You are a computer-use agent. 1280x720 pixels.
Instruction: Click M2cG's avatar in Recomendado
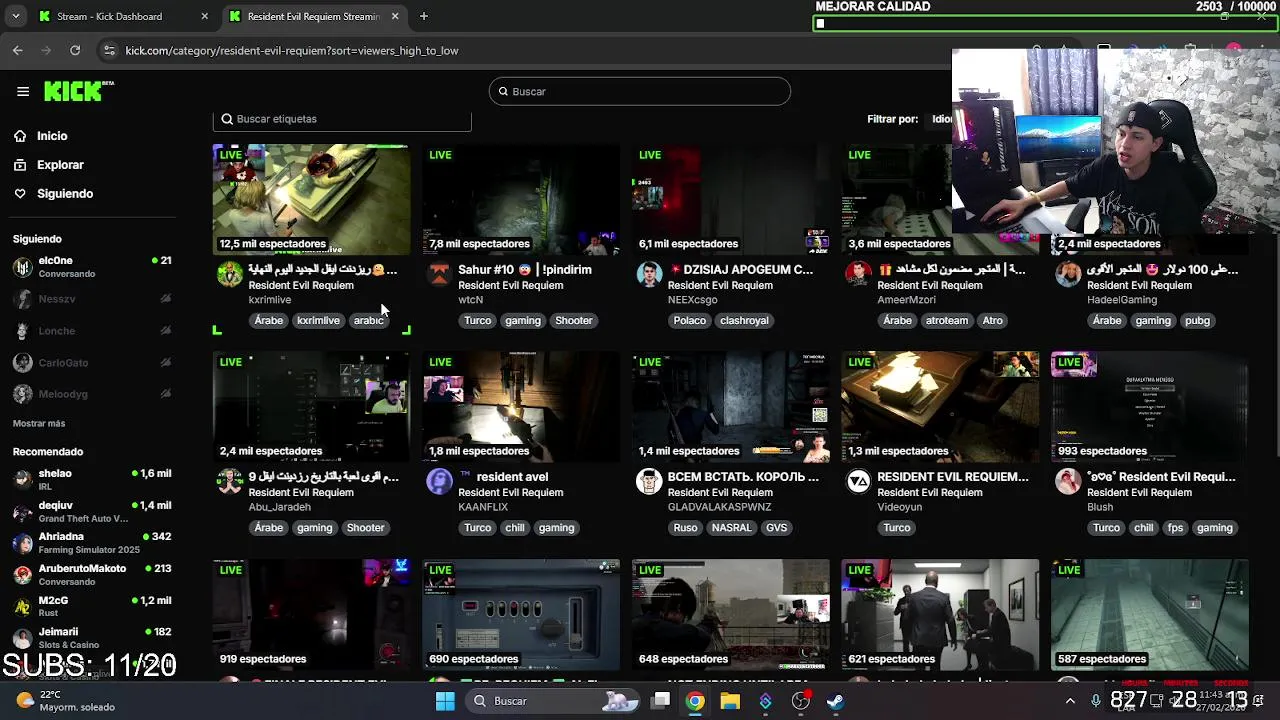(22, 607)
